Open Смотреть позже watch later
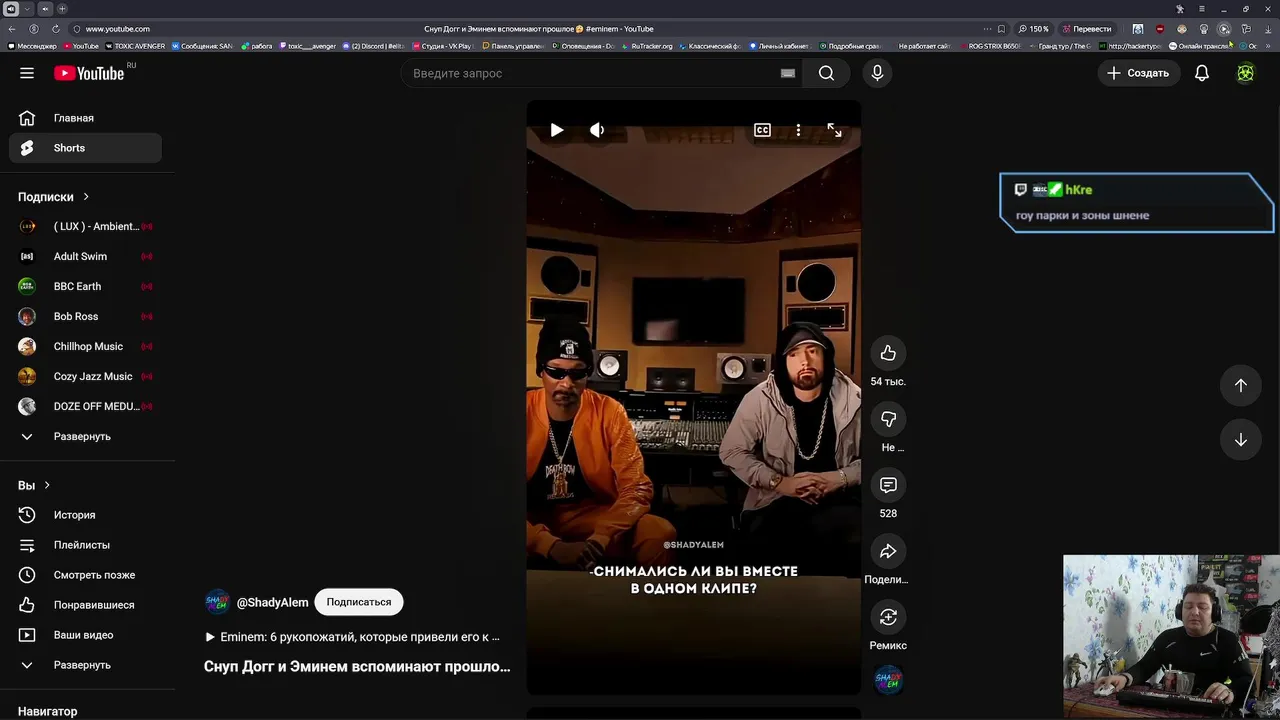 pos(86,575)
